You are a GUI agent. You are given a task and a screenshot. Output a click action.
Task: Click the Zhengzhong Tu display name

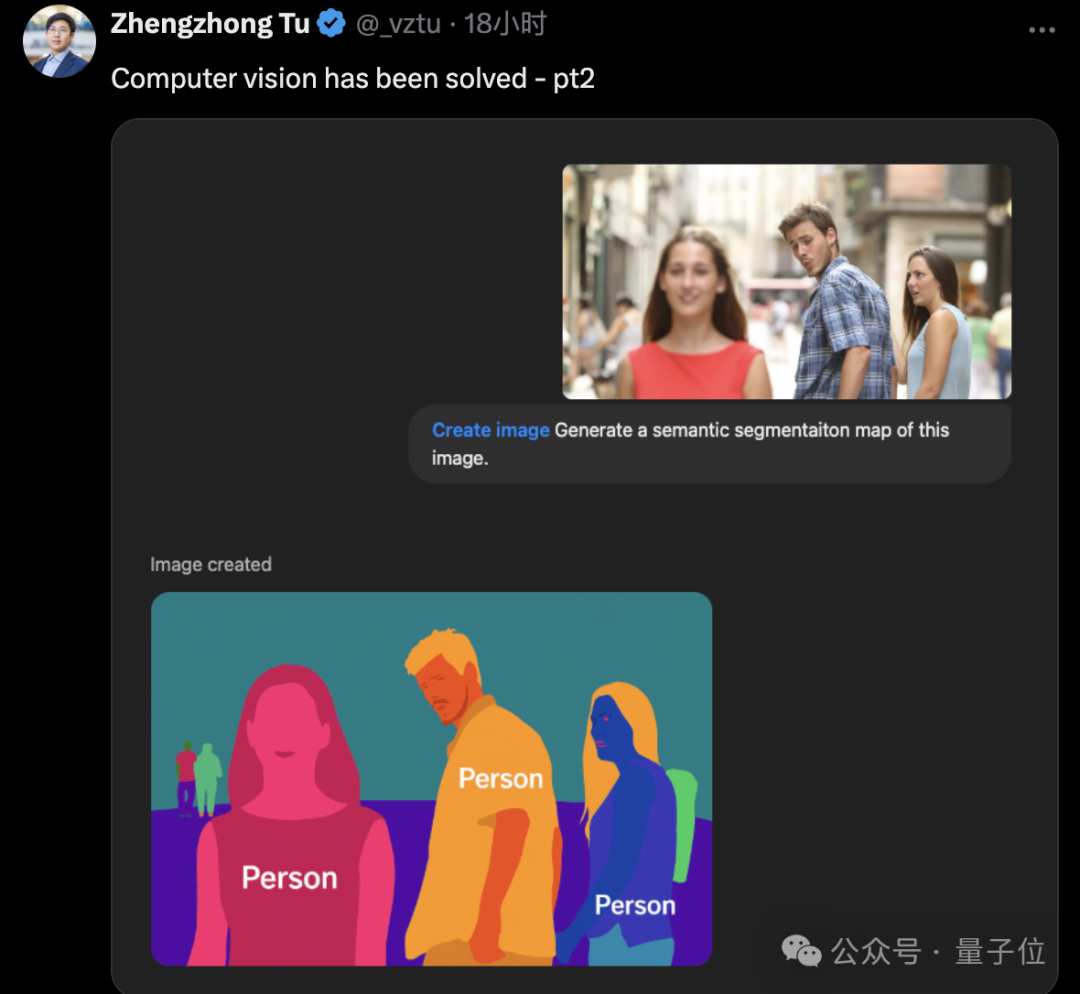[x=210, y=24]
